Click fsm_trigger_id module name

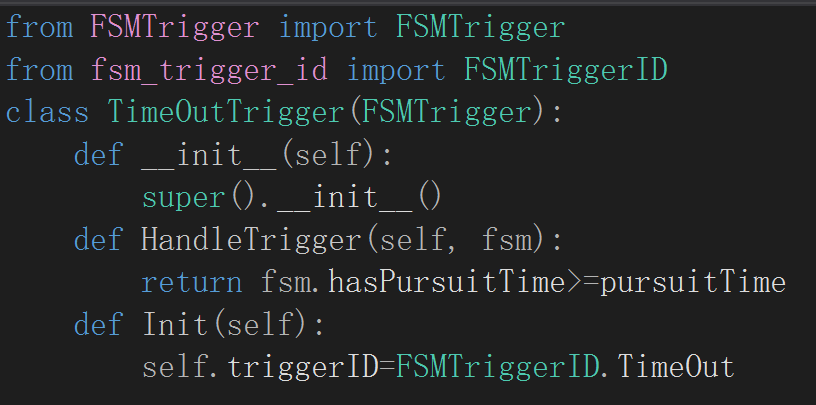pos(209,70)
